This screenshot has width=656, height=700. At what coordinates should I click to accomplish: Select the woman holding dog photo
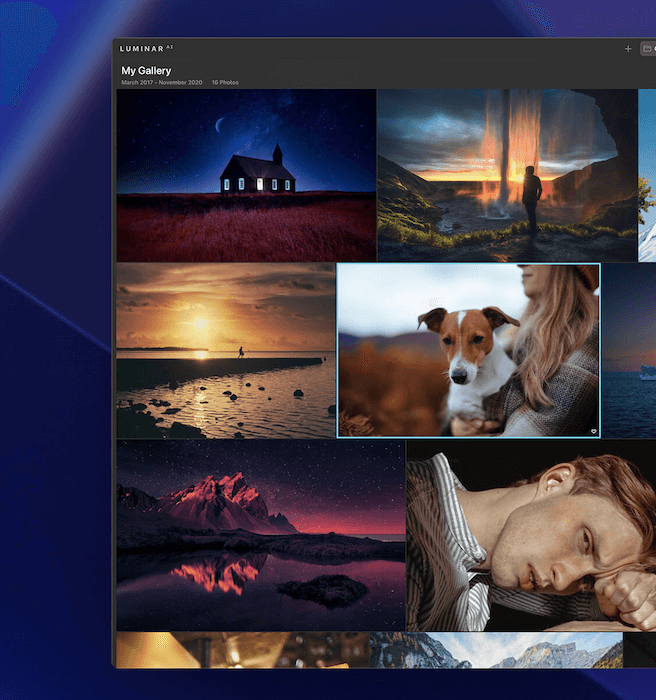[468, 350]
